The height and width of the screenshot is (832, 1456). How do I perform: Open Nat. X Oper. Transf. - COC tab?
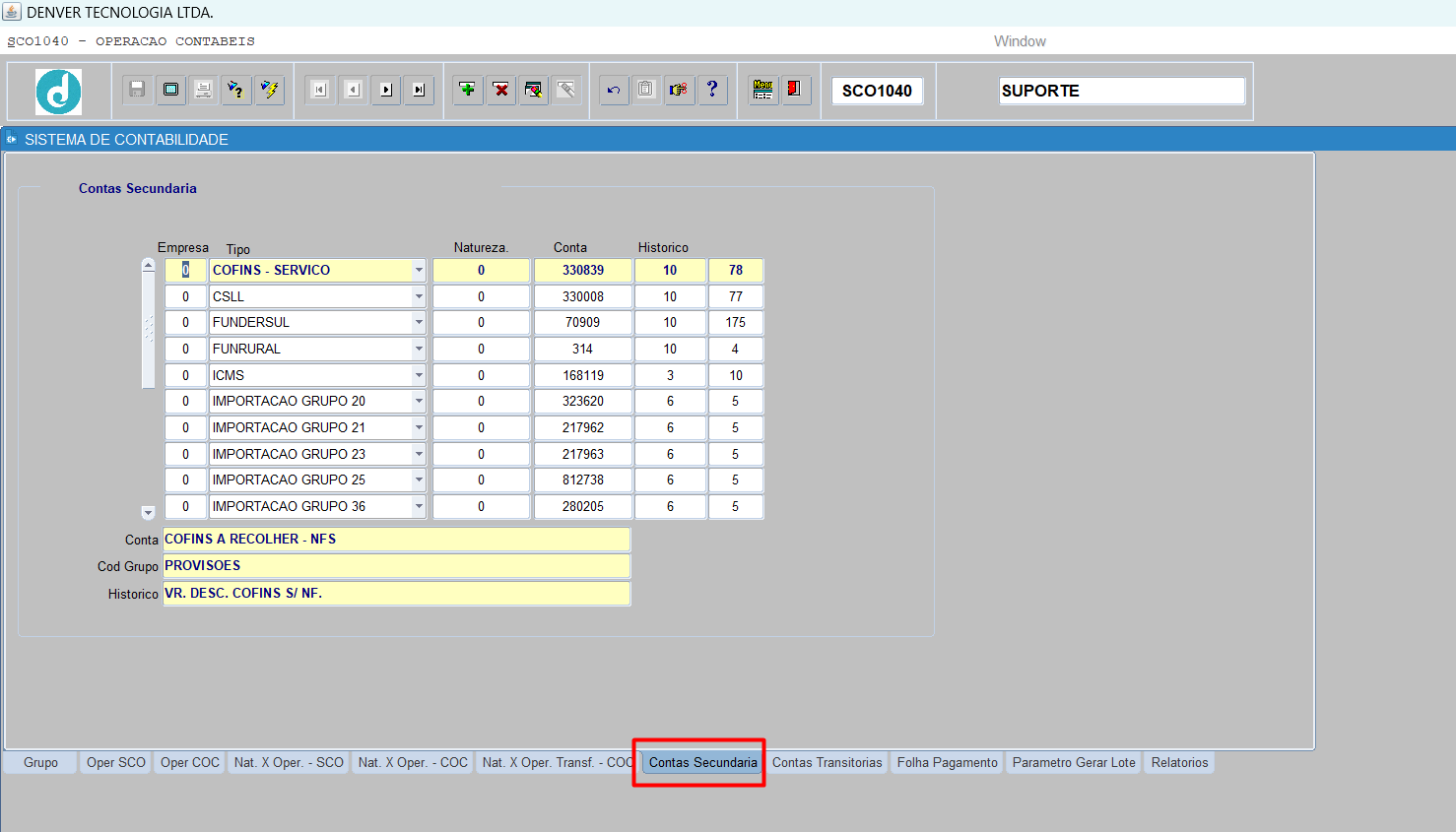click(558, 762)
